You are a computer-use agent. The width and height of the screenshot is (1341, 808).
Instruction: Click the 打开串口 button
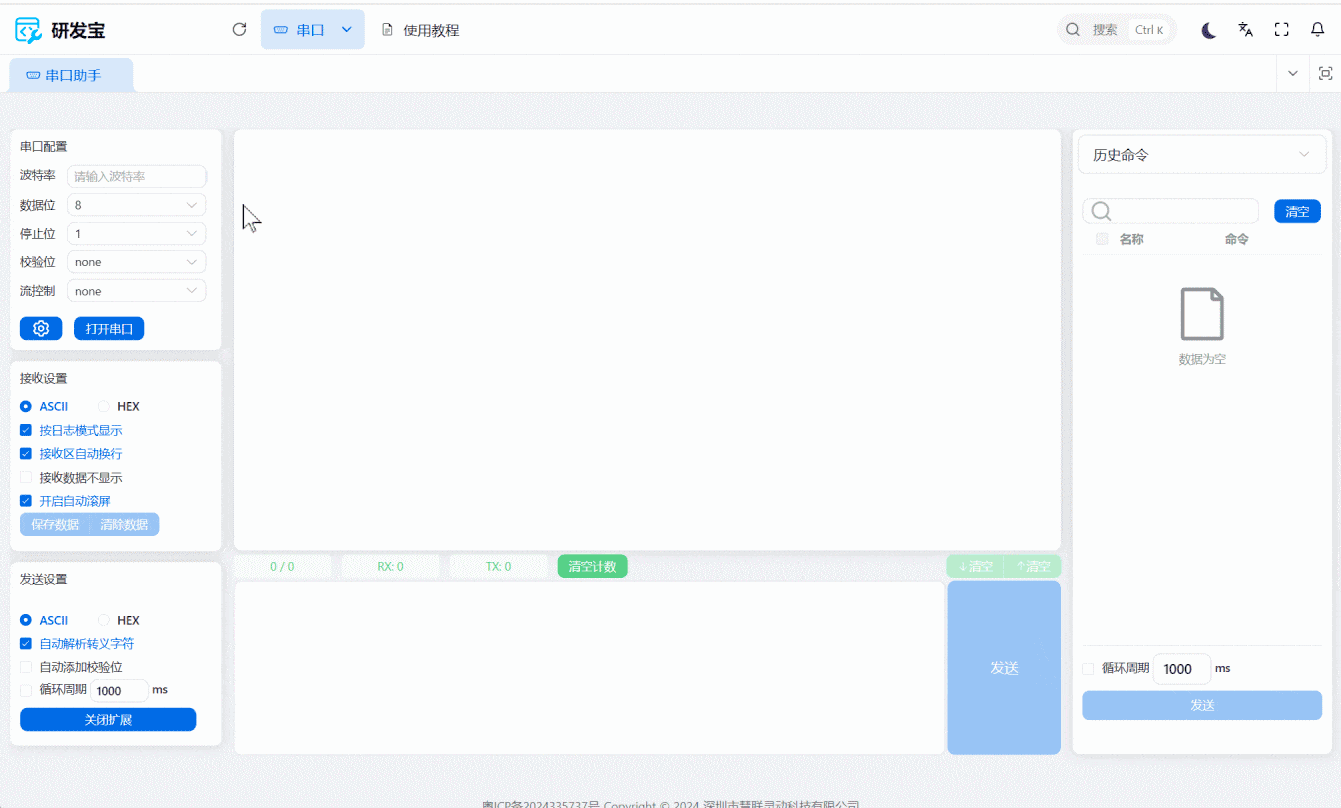(109, 328)
